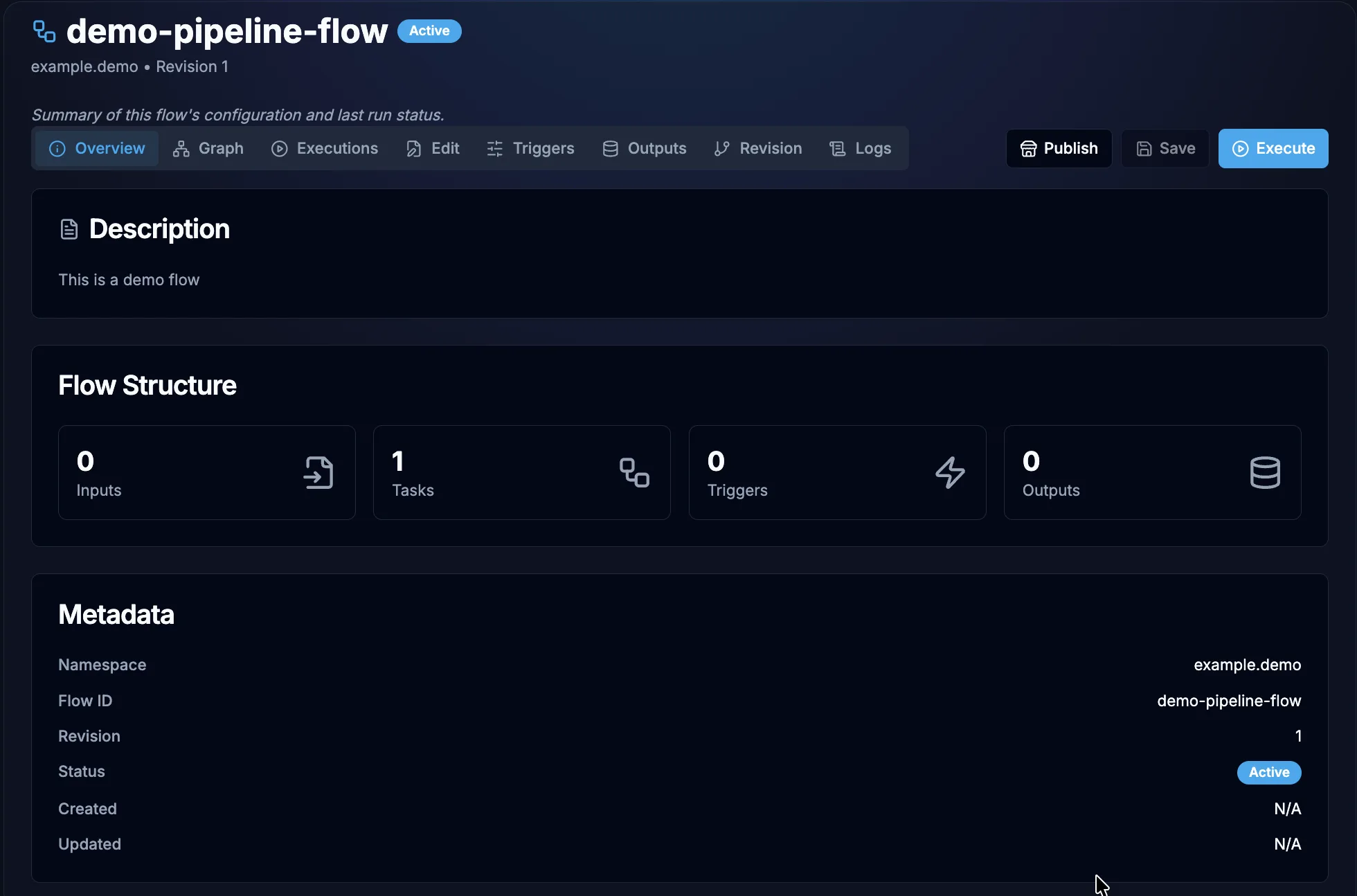1357x896 pixels.
Task: Click the Tasks flow nodes icon
Action: tap(634, 473)
